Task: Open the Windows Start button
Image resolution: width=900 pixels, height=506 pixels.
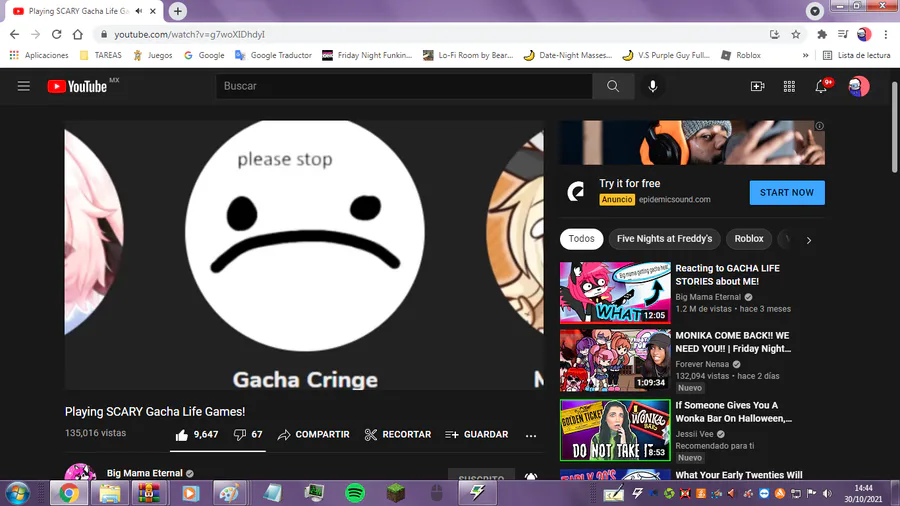Action: click(17, 493)
